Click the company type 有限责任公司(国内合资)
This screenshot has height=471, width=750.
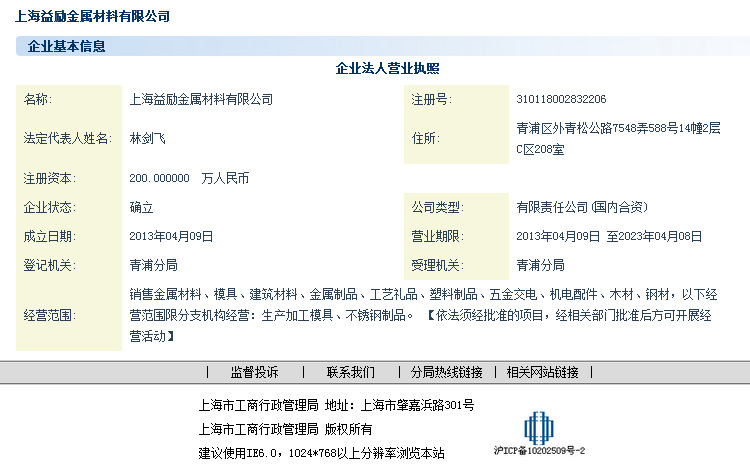pyautogui.click(x=582, y=207)
